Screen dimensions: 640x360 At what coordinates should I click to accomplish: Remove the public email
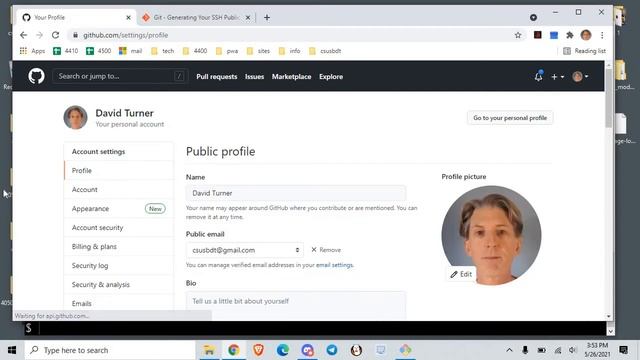[326, 250]
